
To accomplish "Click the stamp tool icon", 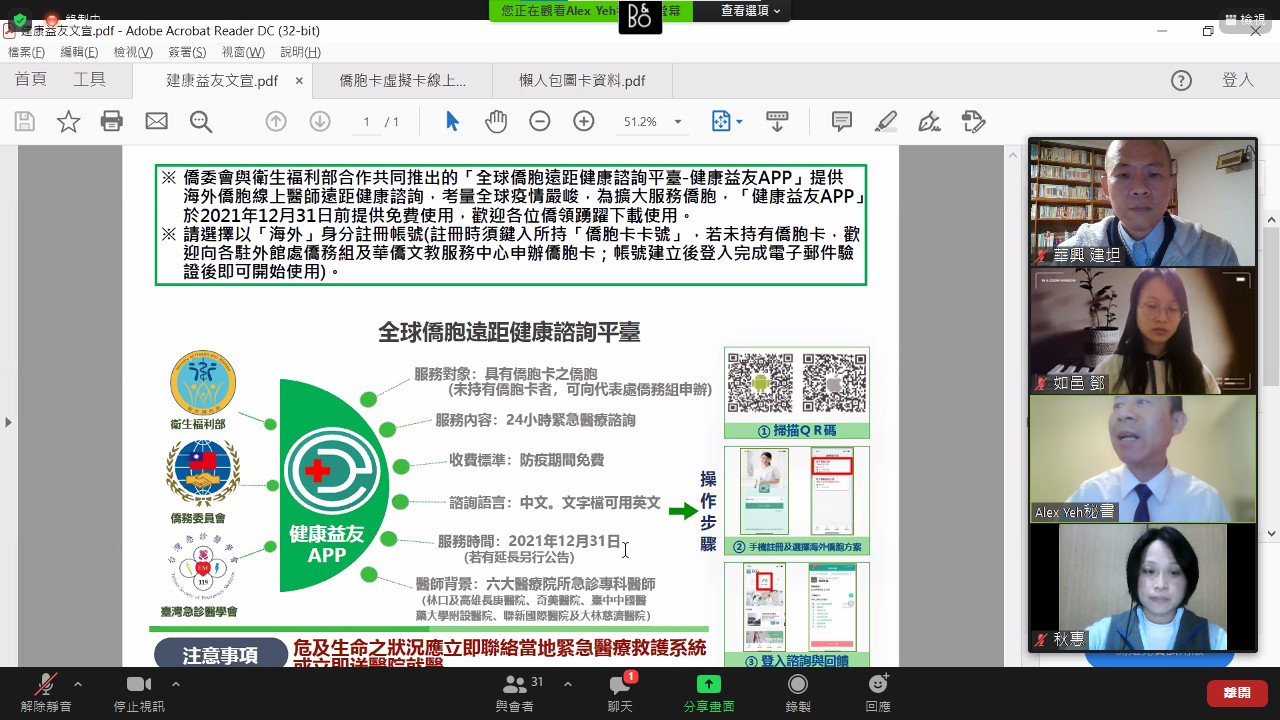I will click(973, 122).
